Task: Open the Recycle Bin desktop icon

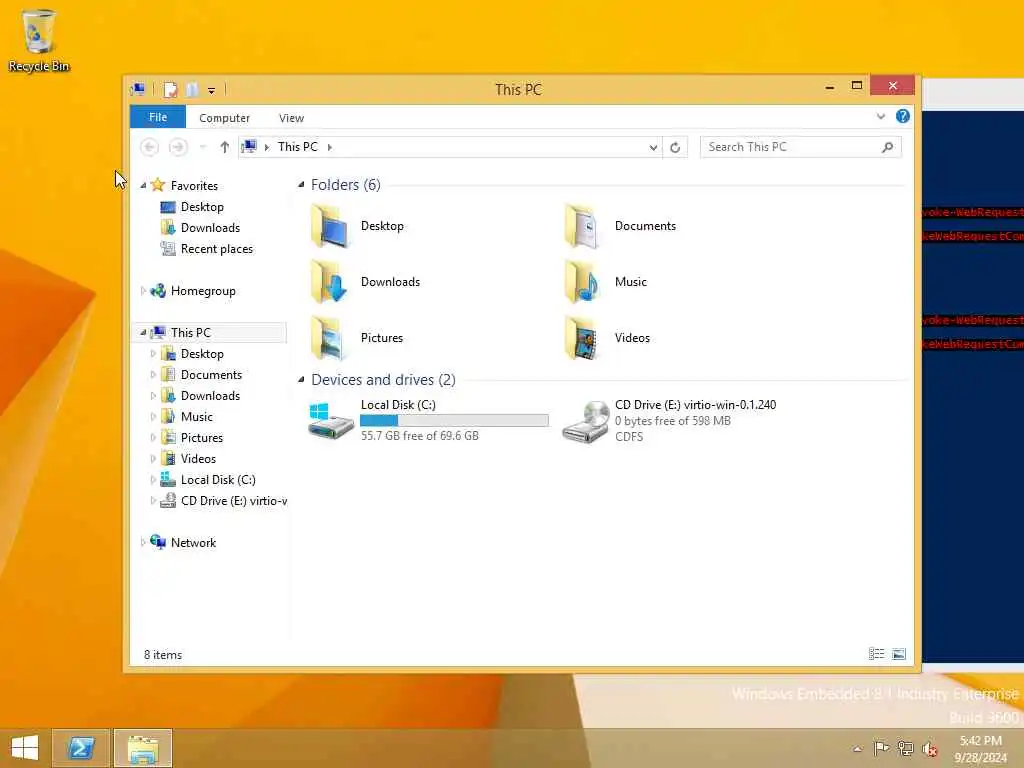Action: click(x=39, y=40)
